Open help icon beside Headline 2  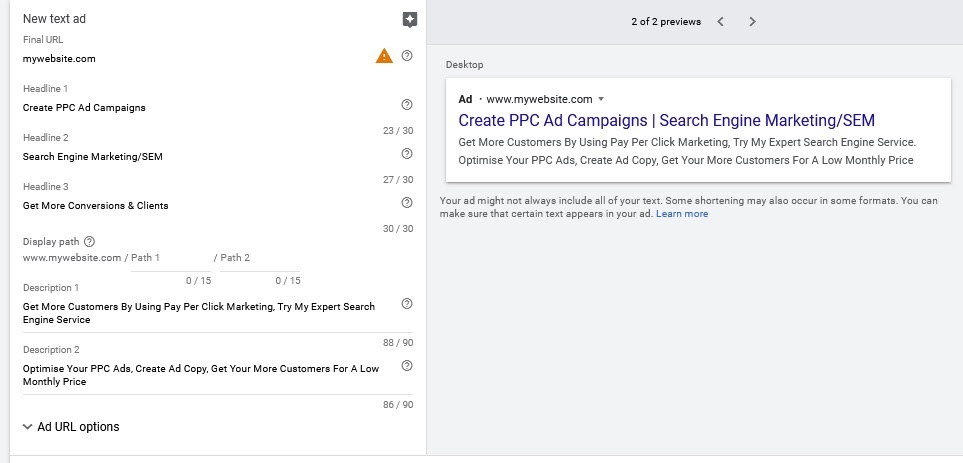[x=407, y=154]
